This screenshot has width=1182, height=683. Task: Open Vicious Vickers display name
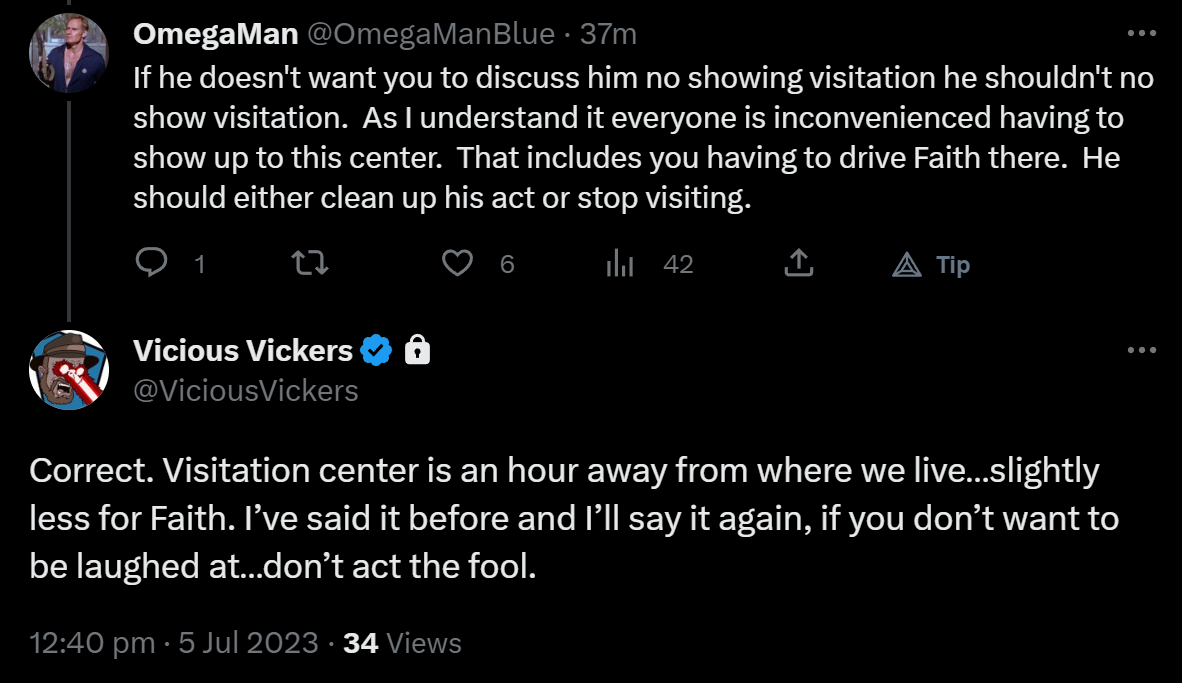point(243,351)
